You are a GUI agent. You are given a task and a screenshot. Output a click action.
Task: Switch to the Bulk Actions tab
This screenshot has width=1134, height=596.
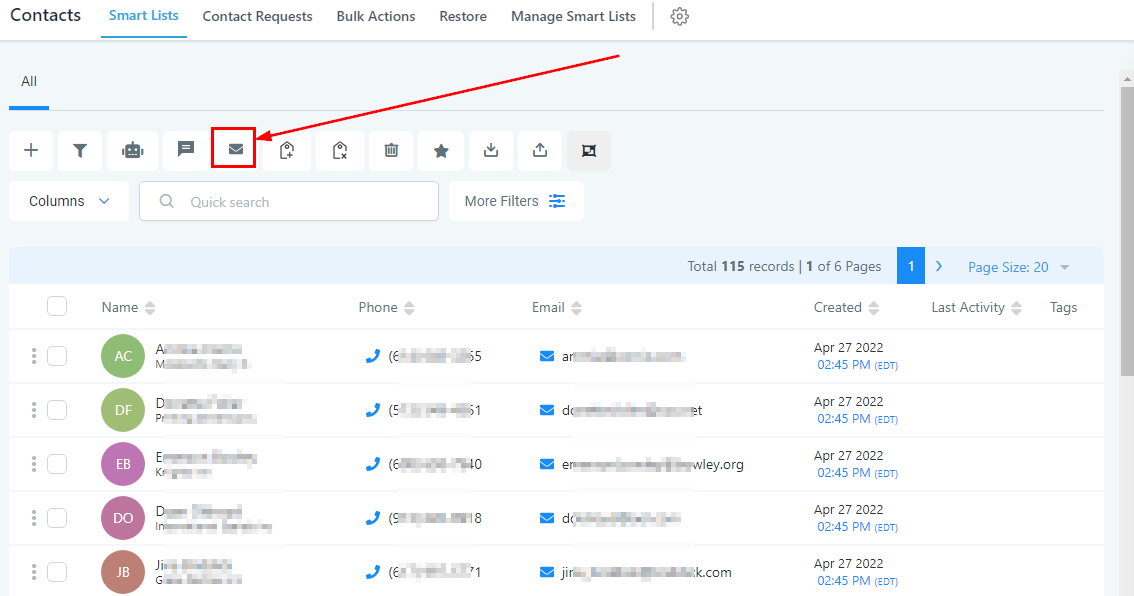click(376, 17)
